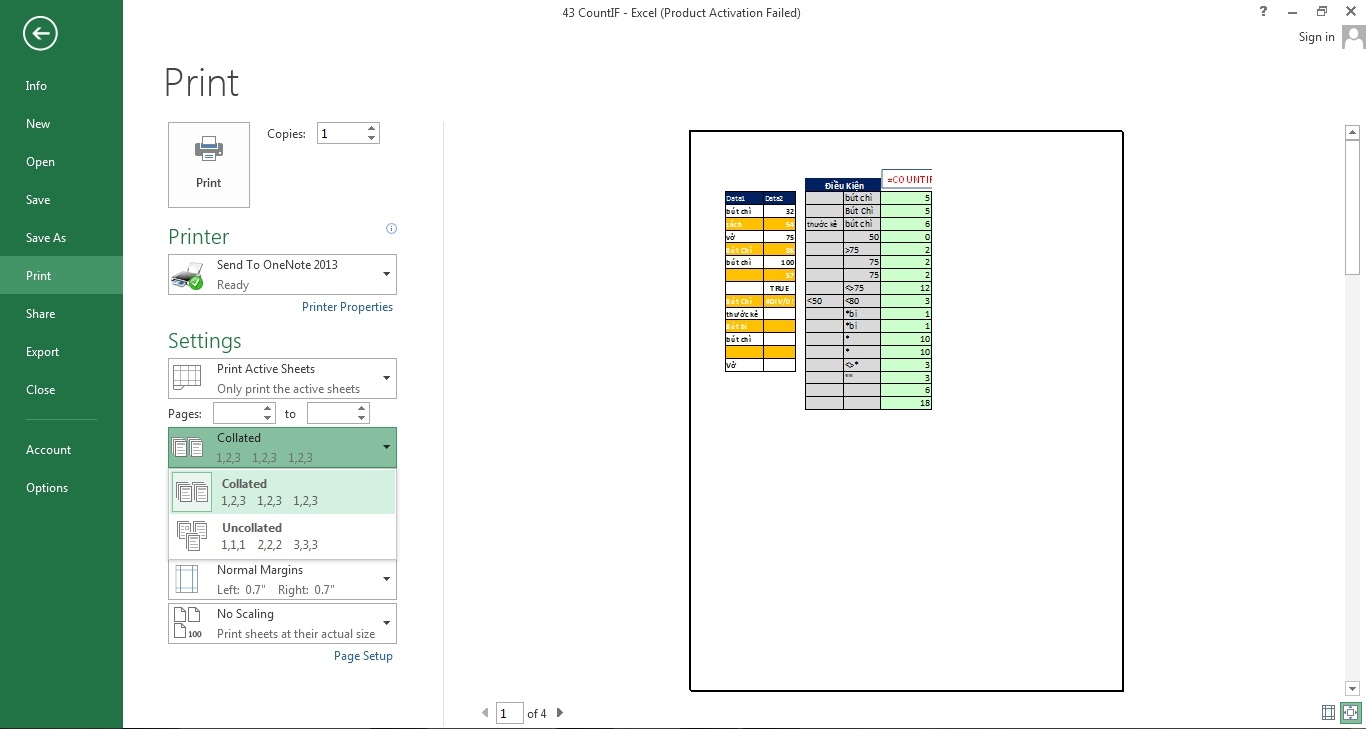Click the printer info icon
This screenshot has height=729, width=1366.
[x=391, y=229]
